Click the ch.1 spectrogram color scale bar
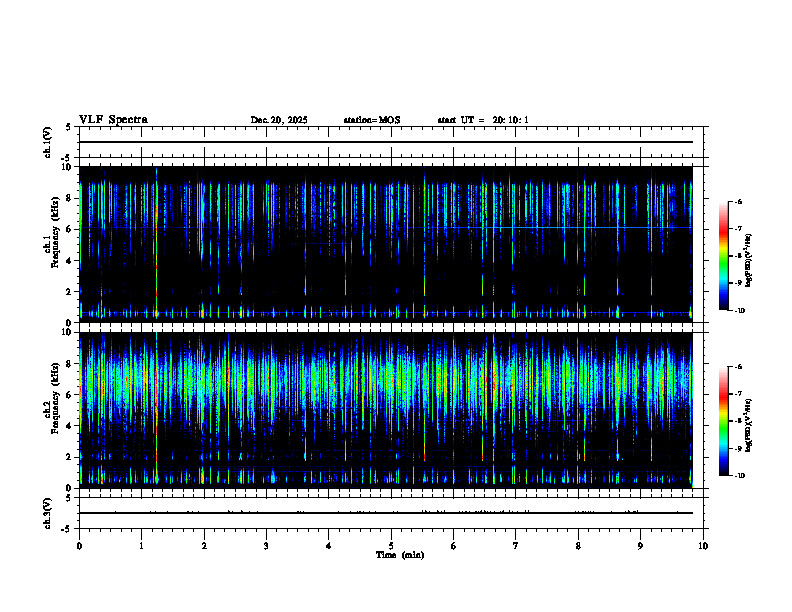792x612 pixels. pyautogui.click(x=723, y=256)
